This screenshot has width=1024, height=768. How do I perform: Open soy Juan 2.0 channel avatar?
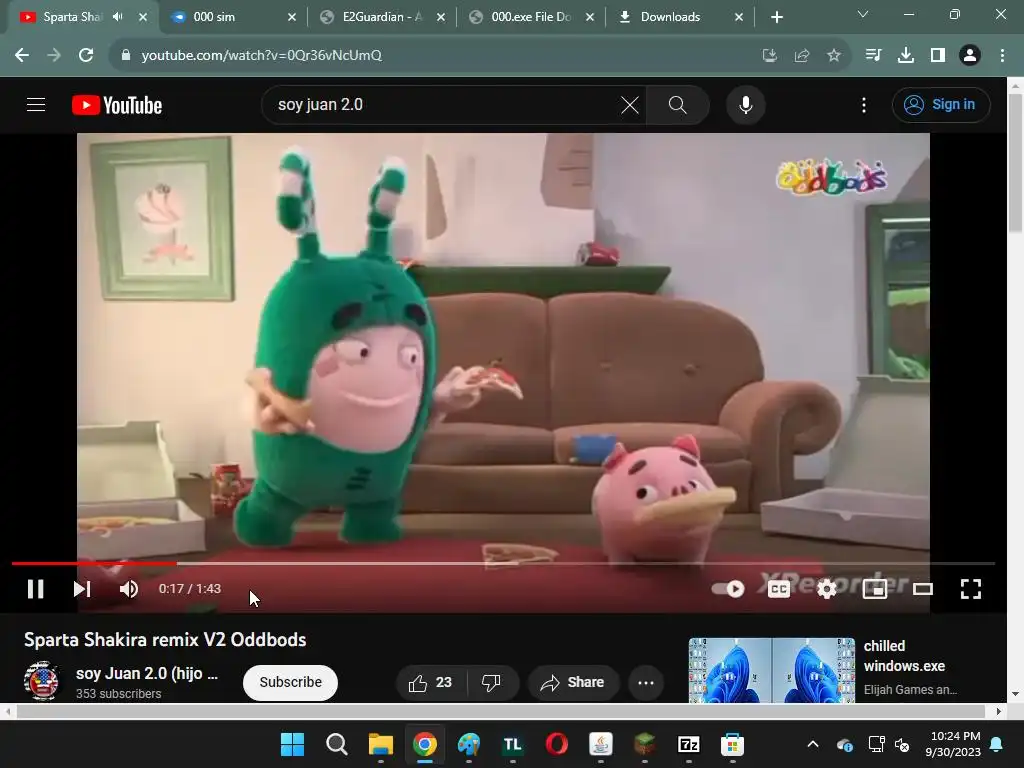41,680
